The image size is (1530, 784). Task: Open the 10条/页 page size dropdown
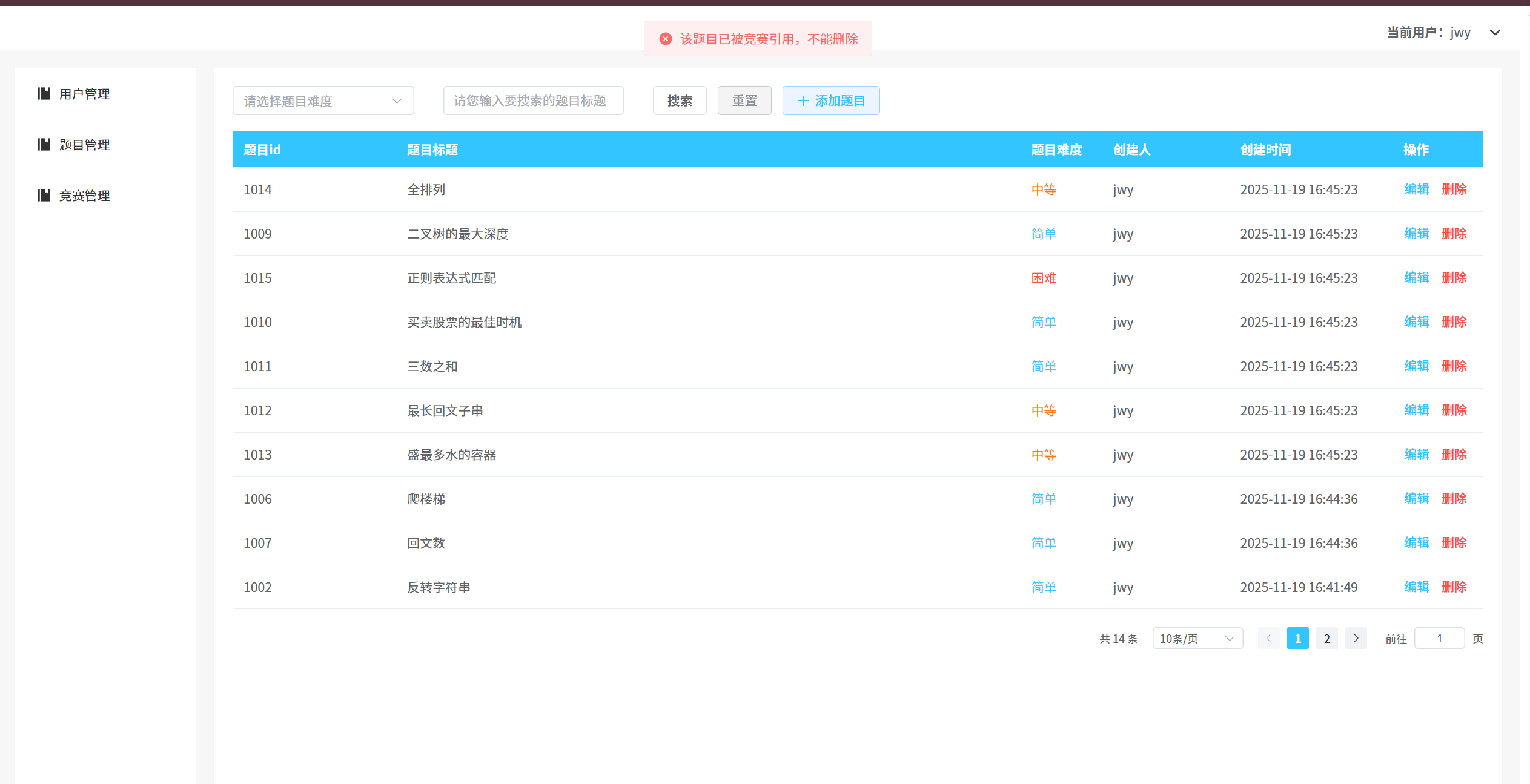point(1197,638)
